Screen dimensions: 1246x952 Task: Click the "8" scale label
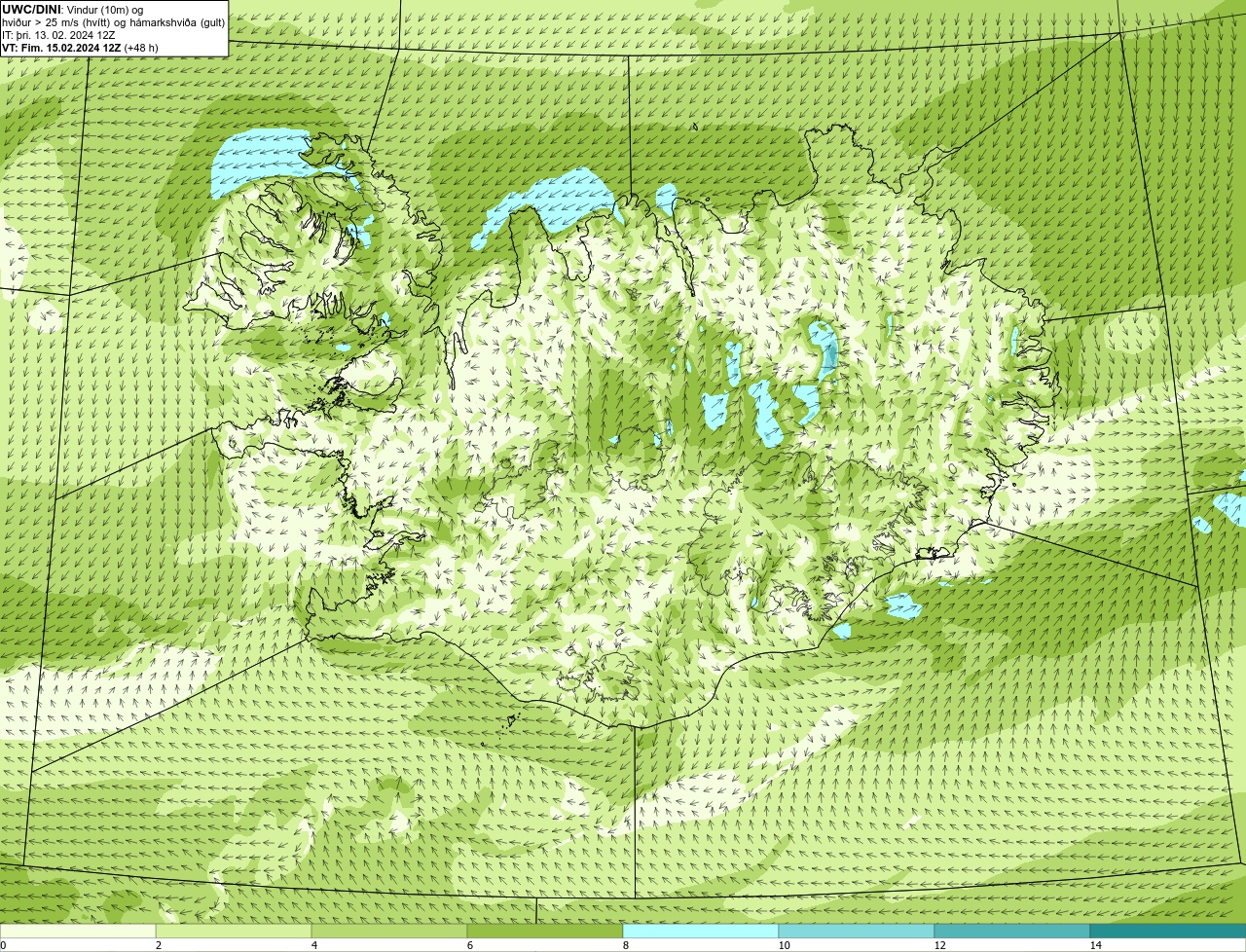click(x=625, y=945)
